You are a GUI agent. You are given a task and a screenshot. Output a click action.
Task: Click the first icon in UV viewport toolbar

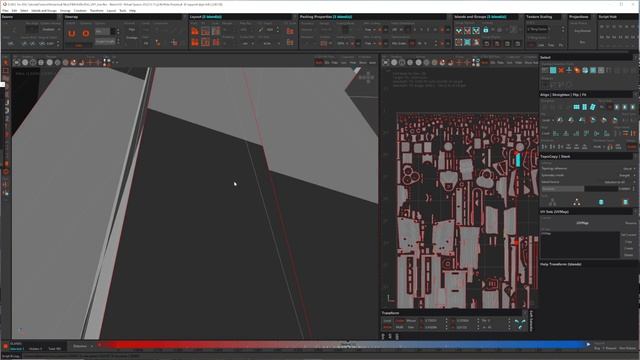tap(386, 62)
